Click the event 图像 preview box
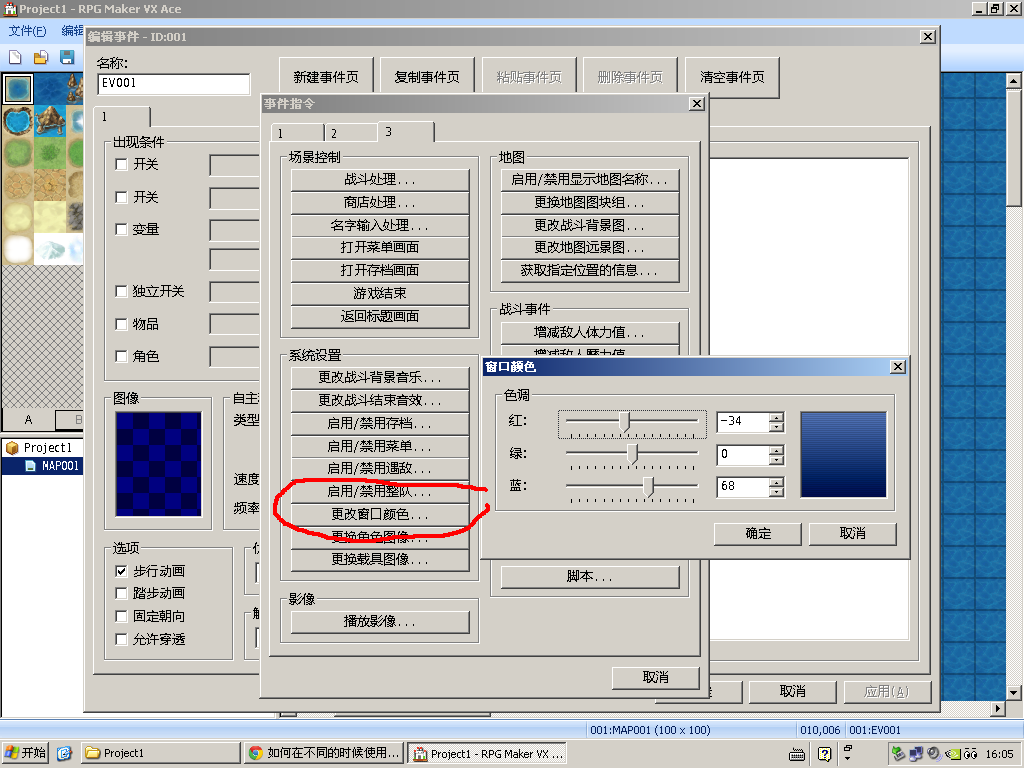This screenshot has width=1024, height=768. click(x=159, y=464)
